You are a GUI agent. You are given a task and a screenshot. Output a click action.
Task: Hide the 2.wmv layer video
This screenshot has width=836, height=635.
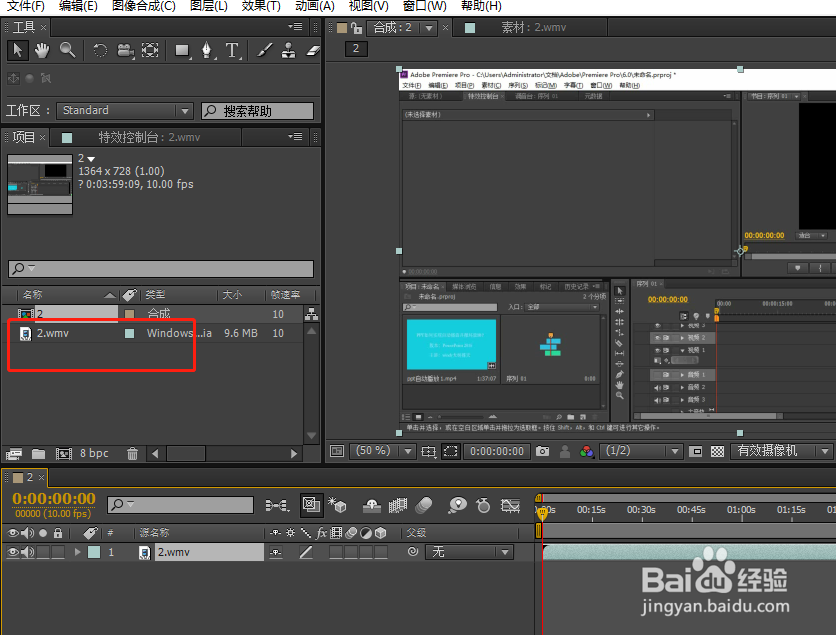click(12, 552)
